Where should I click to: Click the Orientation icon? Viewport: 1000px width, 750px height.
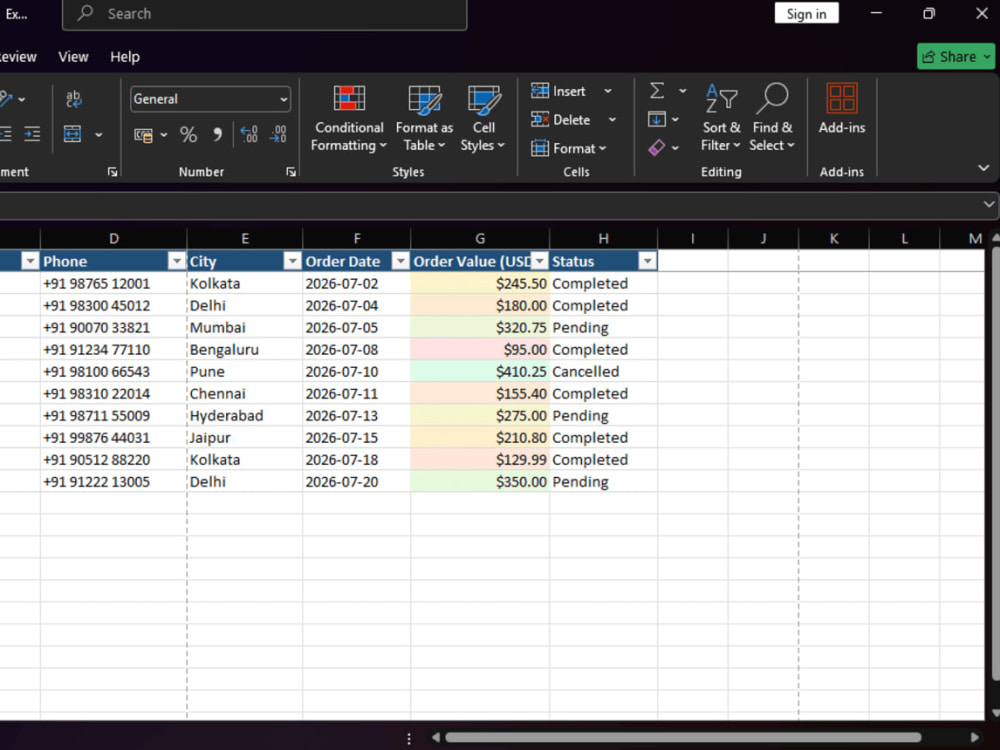point(6,99)
